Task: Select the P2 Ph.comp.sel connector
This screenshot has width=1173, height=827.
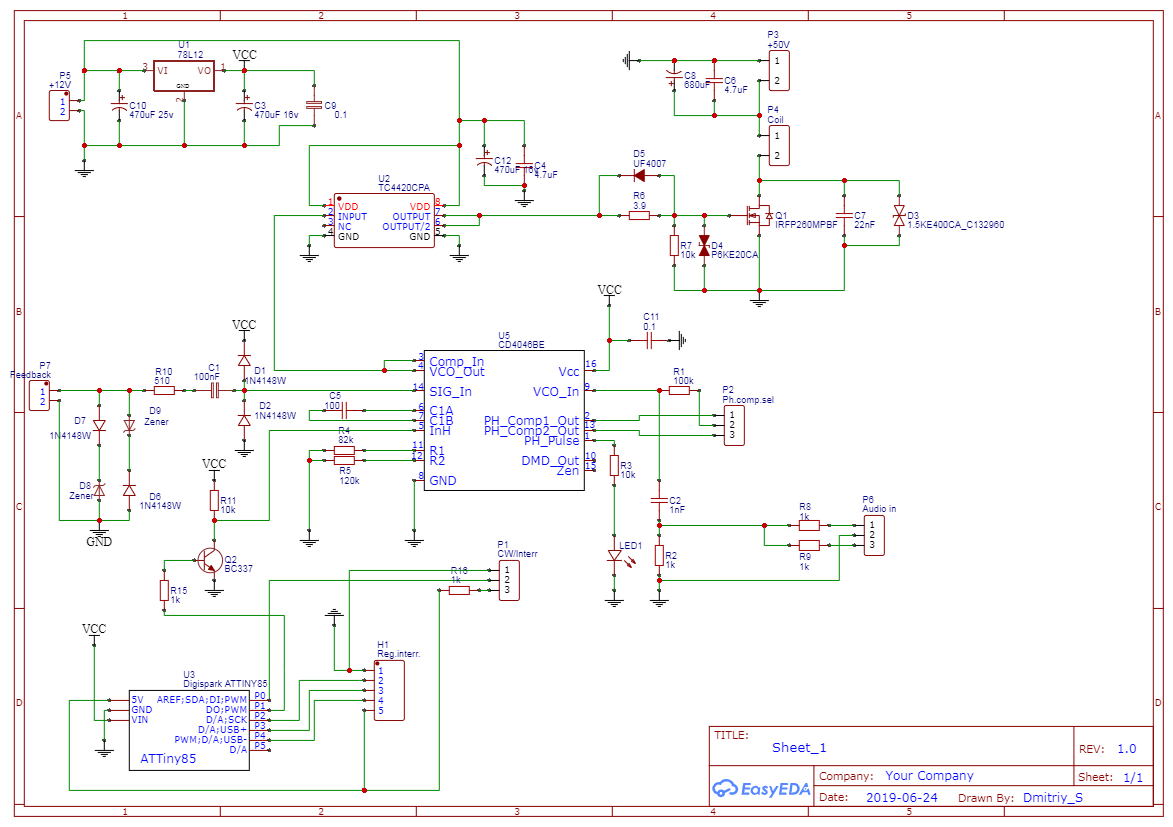Action: 733,425
